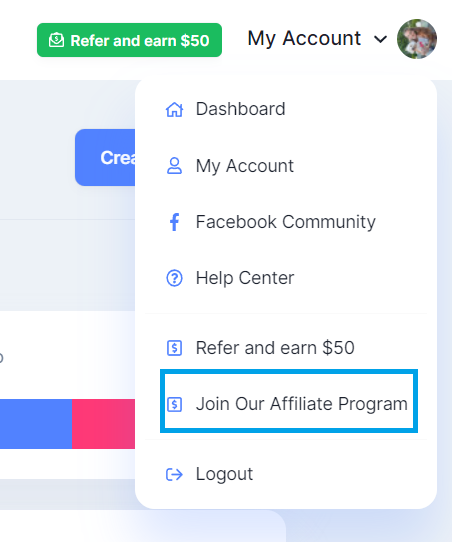
Task: Click the person icon beside My Account
Action: [x=174, y=166]
